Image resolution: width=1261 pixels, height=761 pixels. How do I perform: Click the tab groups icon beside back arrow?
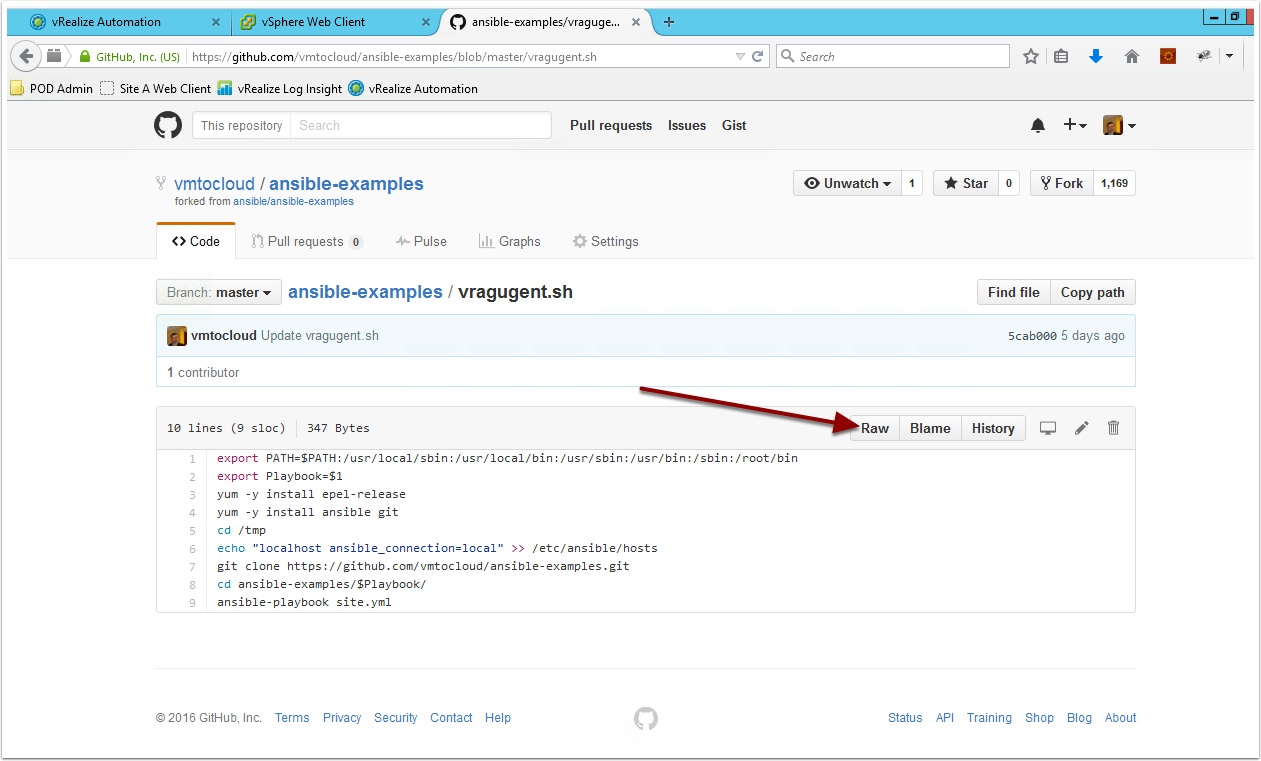coord(54,56)
